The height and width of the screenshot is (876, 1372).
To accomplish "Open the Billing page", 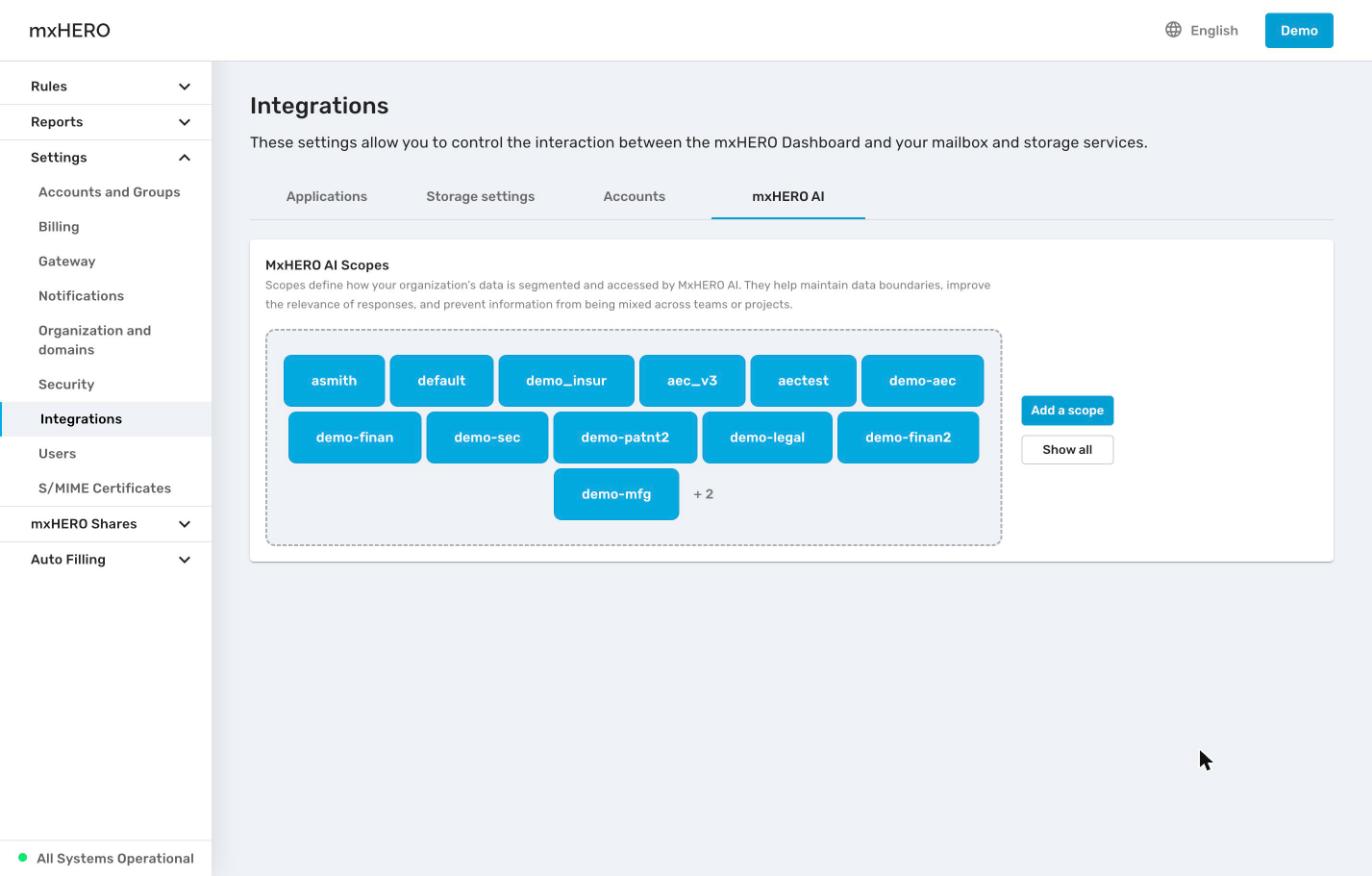I will (x=59, y=227).
